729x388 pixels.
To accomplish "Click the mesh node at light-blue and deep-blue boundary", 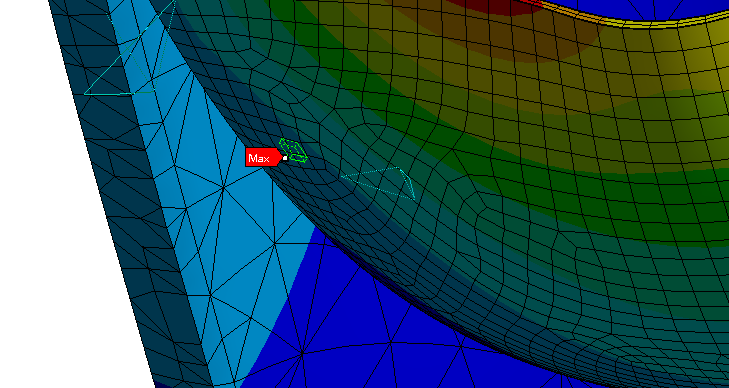I will [x=274, y=243].
